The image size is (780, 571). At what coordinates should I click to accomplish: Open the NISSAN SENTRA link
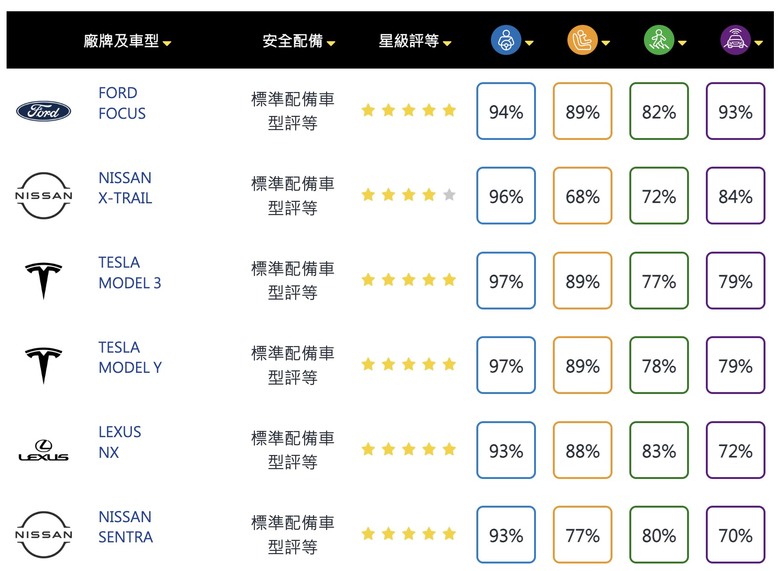(x=125, y=527)
